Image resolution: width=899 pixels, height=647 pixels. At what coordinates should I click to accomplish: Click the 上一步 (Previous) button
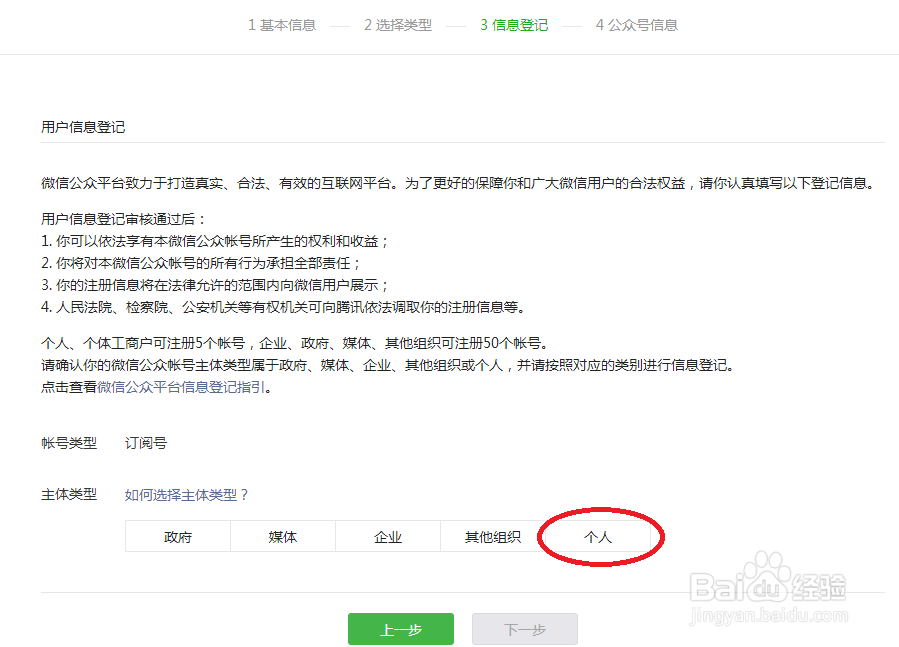tap(400, 629)
